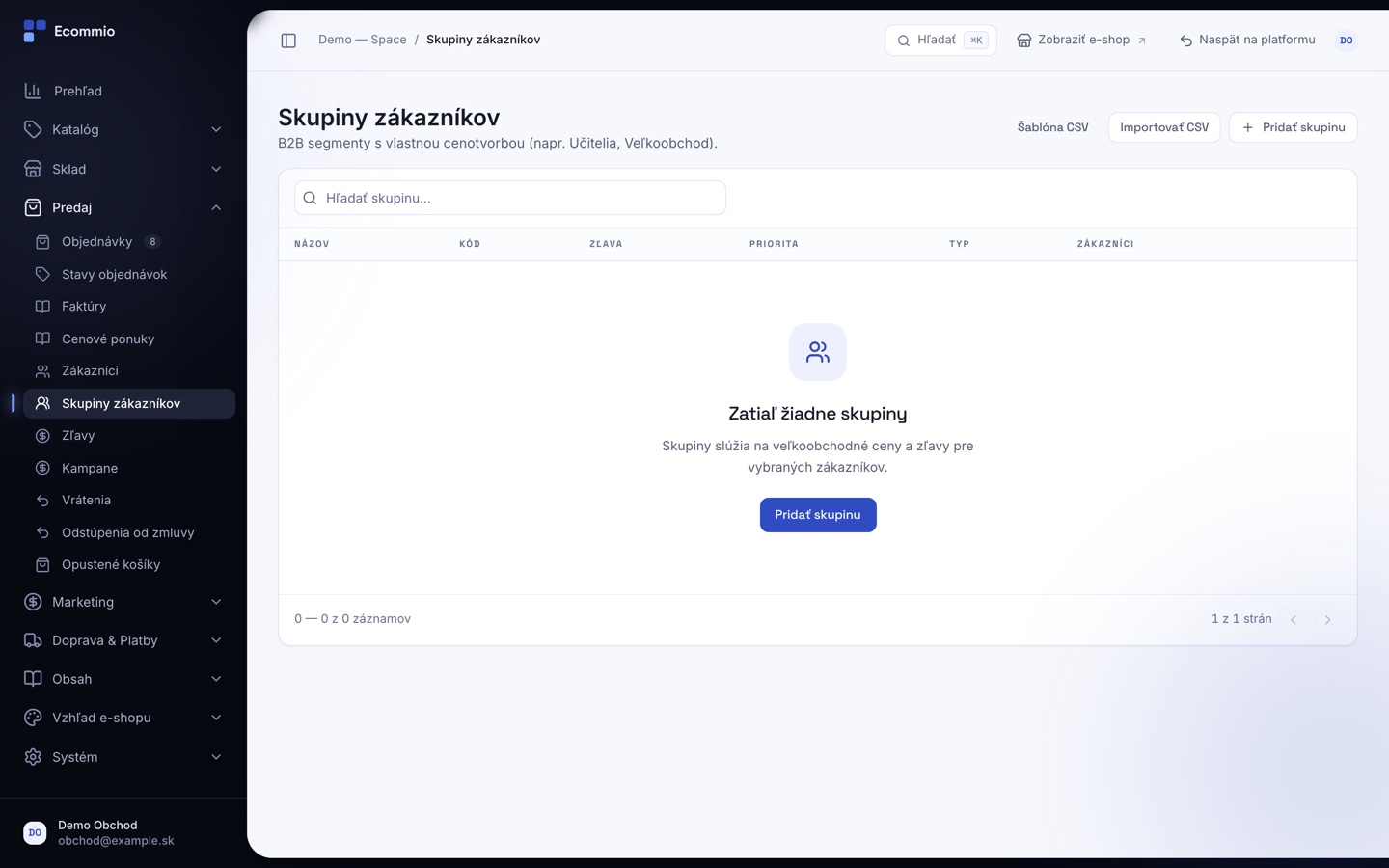Go to next page arrow
Viewport: 1389px width, 868px height.
coord(1327,620)
